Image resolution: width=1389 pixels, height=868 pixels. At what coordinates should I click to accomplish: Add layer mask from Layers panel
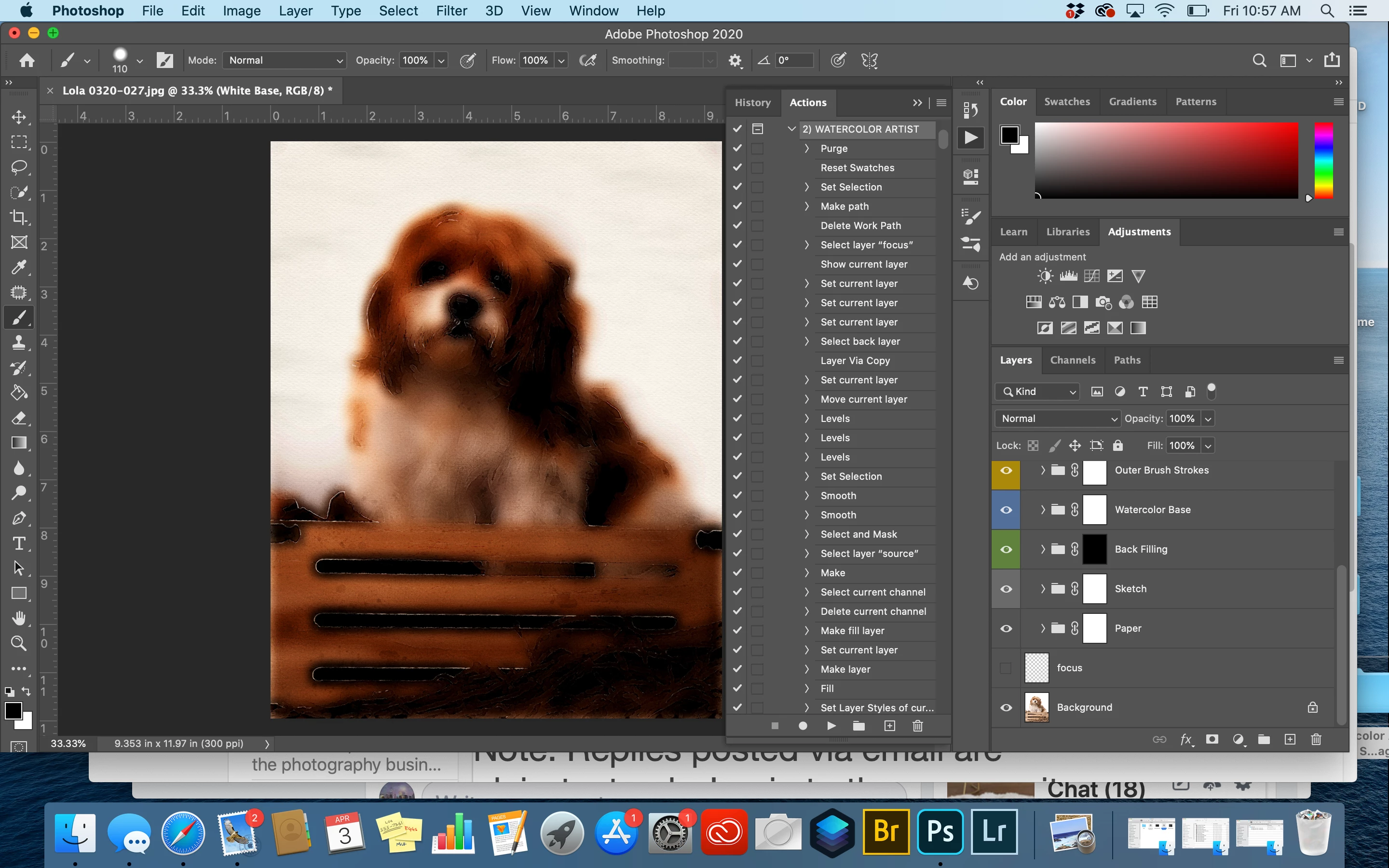(1212, 739)
